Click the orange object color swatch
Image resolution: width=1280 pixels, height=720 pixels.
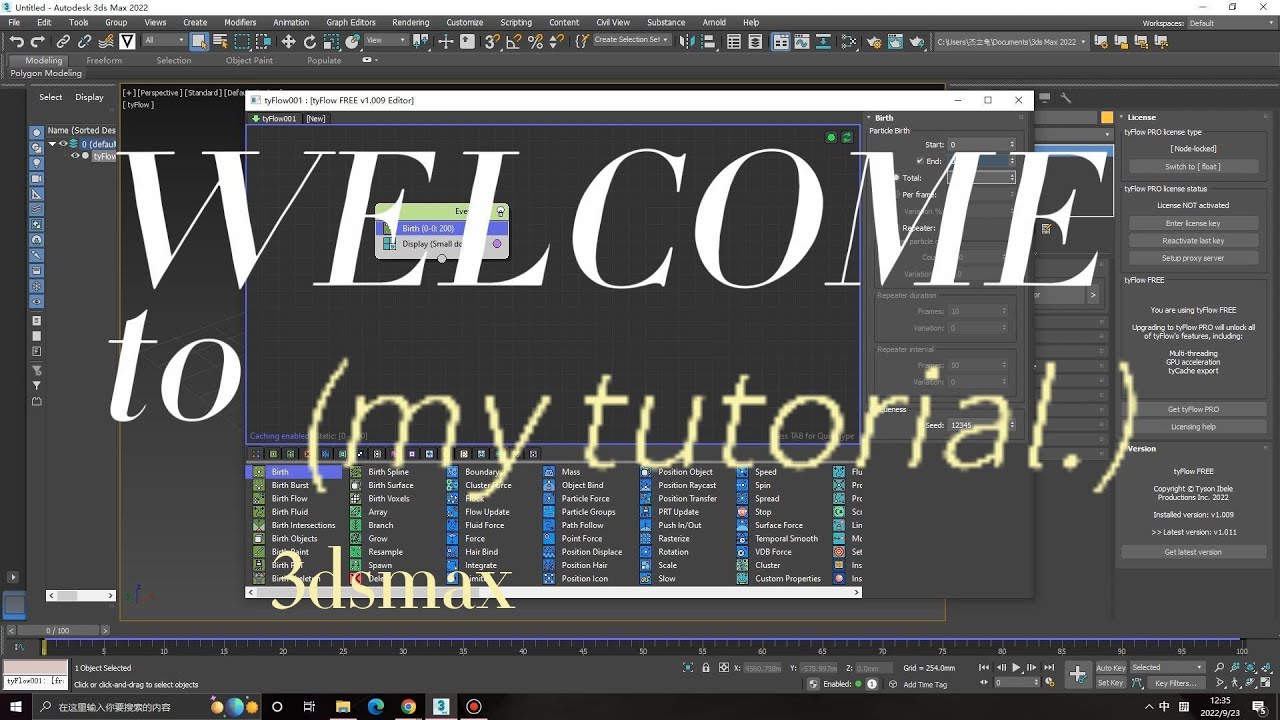tap(1107, 117)
